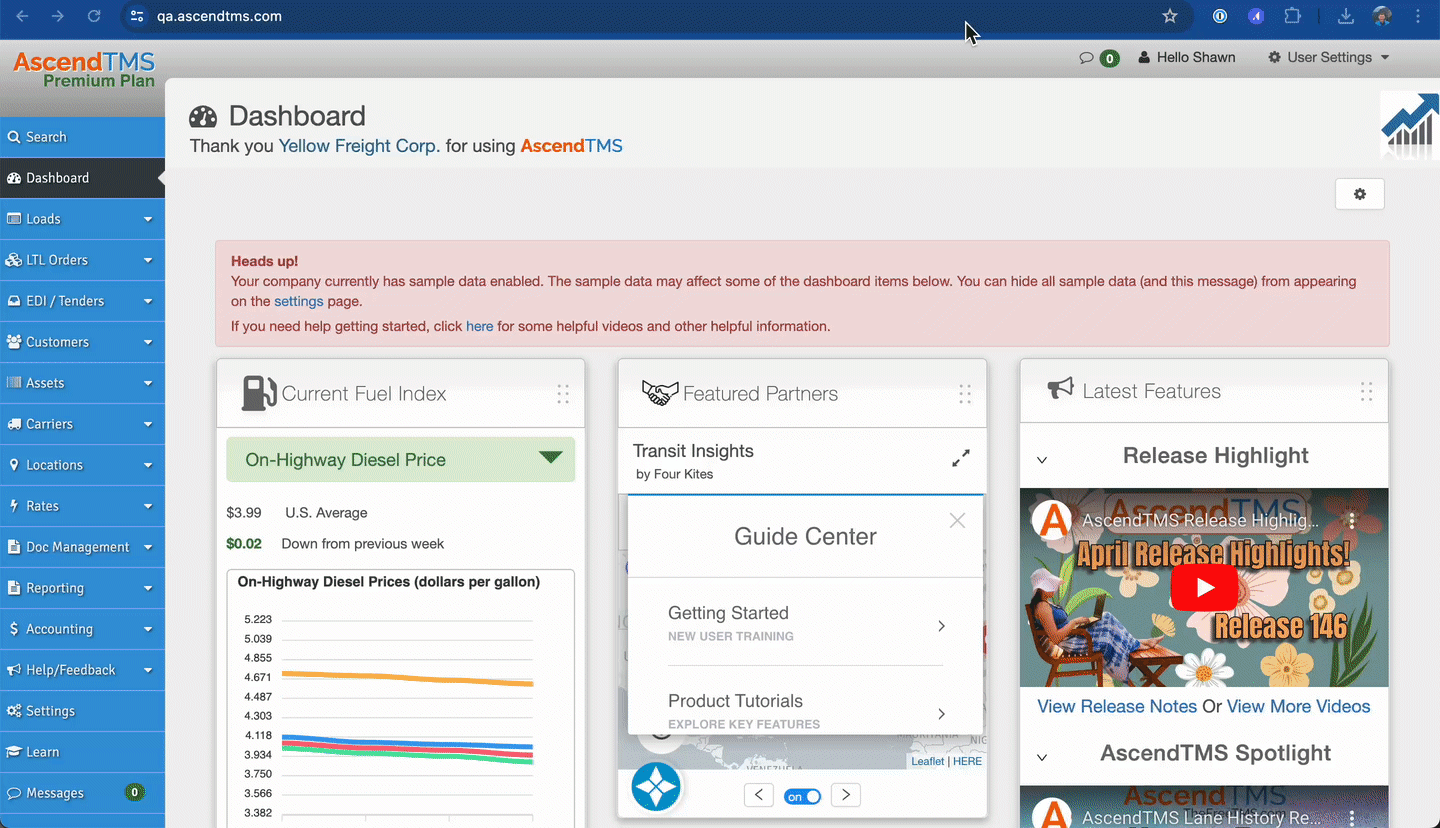The width and height of the screenshot is (1440, 828).
Task: Click the Help/Feedback megaphone icon
Action: click(x=14, y=670)
